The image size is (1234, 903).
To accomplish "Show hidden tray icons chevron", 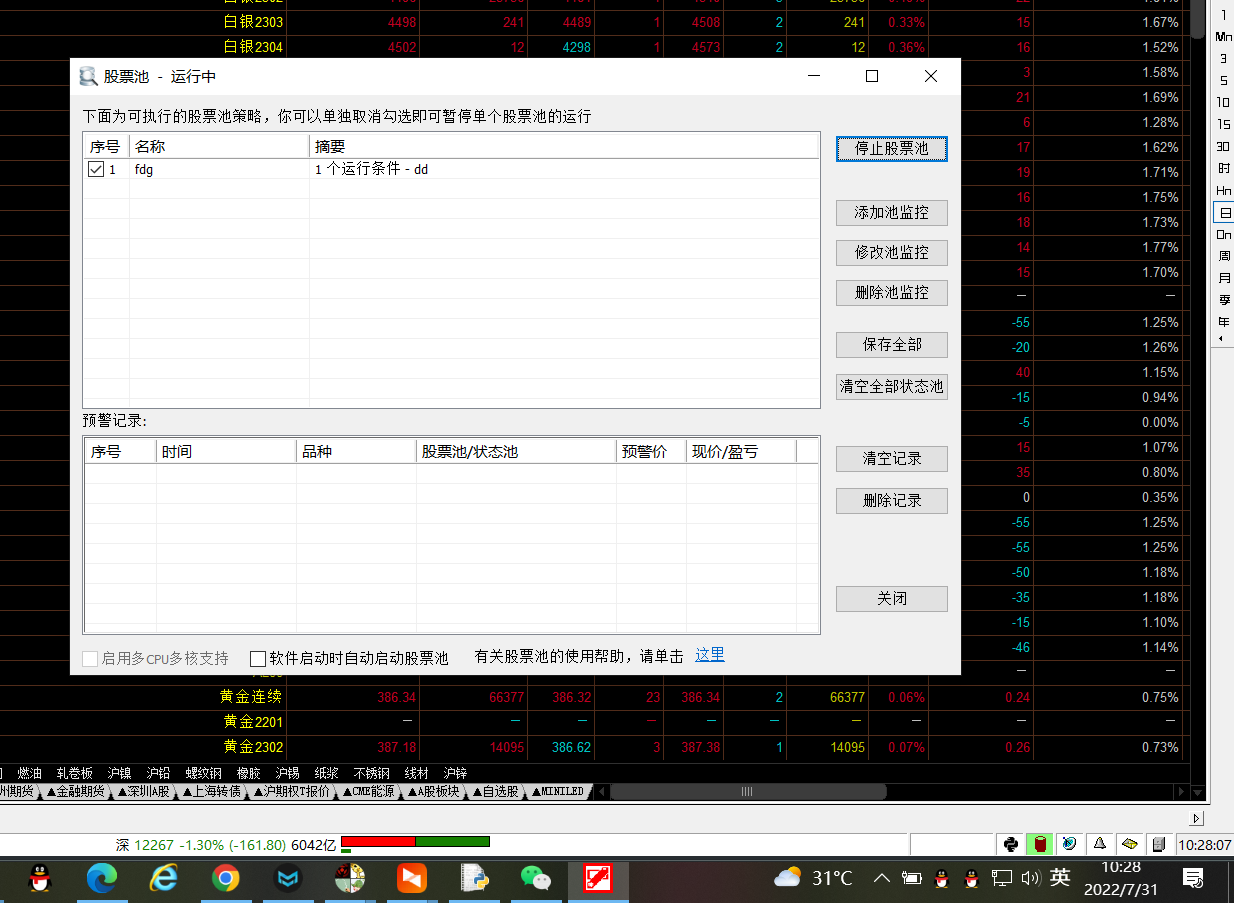I will pyautogui.click(x=882, y=878).
